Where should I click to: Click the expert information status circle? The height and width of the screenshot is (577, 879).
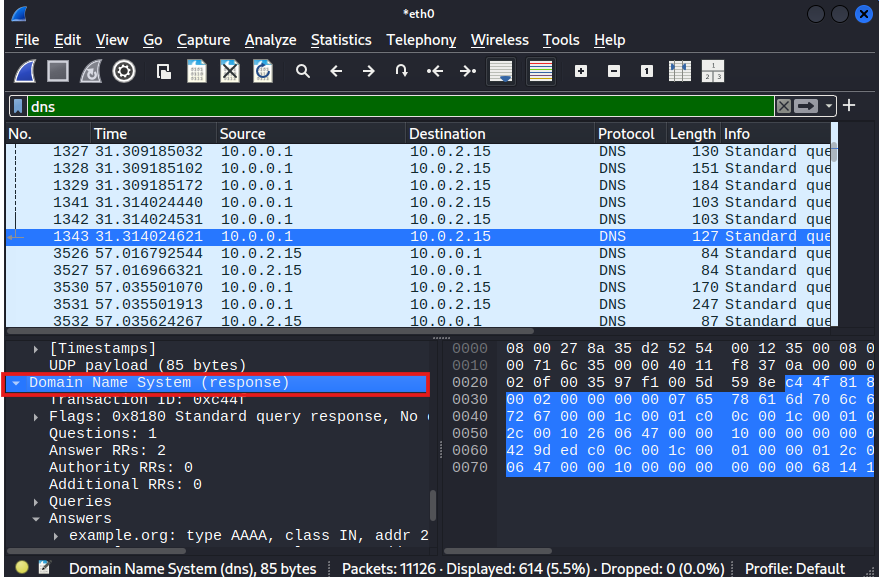click(22, 567)
